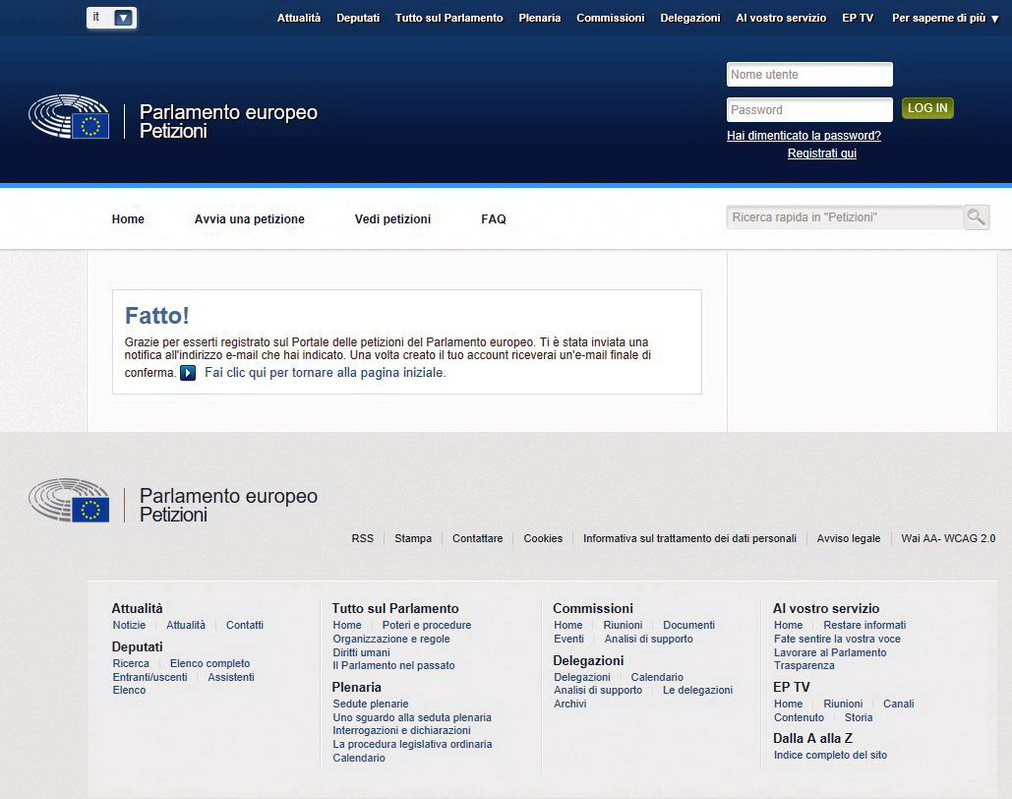This screenshot has width=1012, height=799.
Task: Open 'Tutto sul Parlamento' top menu
Action: [x=449, y=18]
